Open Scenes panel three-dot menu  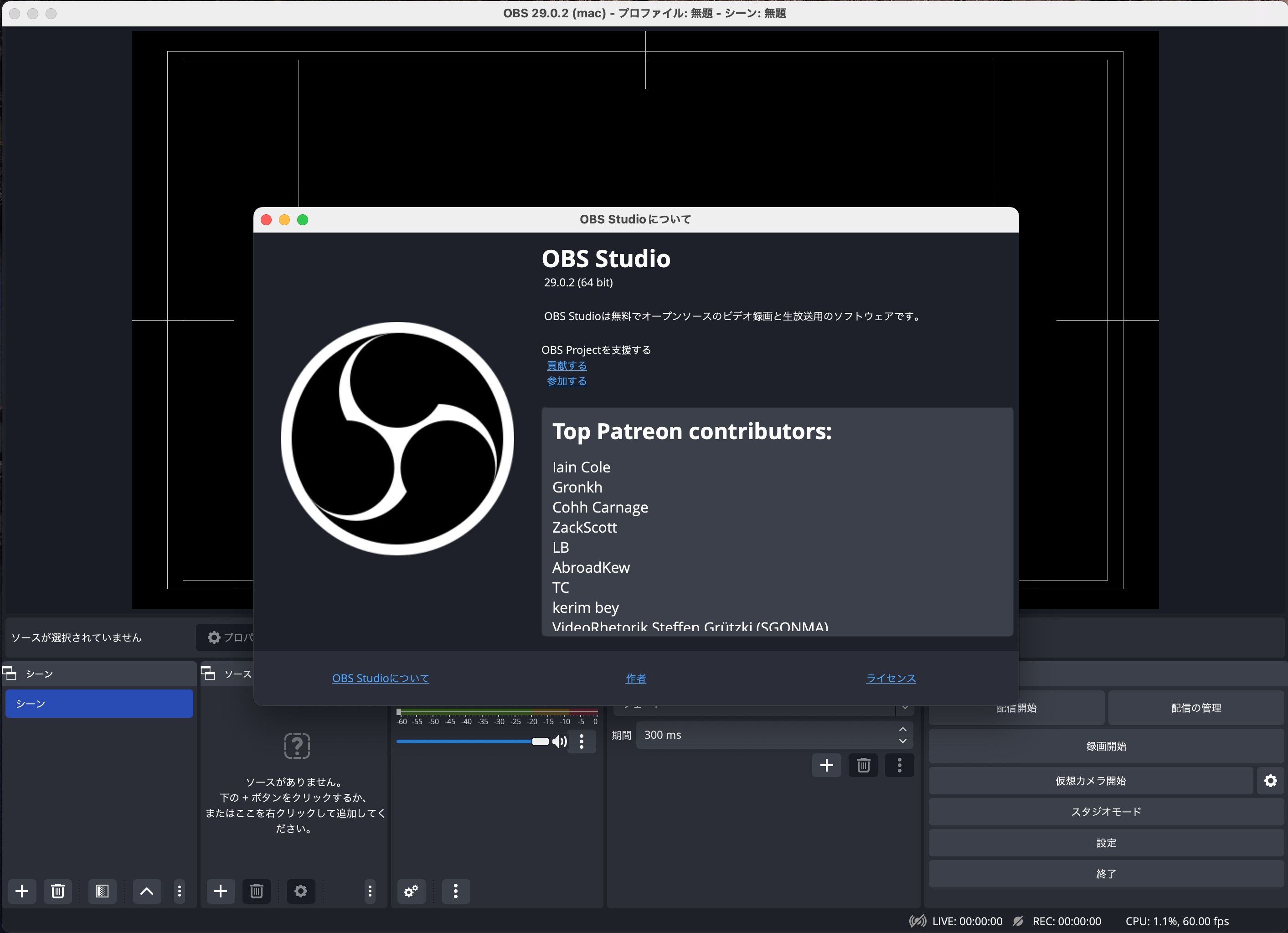pos(180,891)
